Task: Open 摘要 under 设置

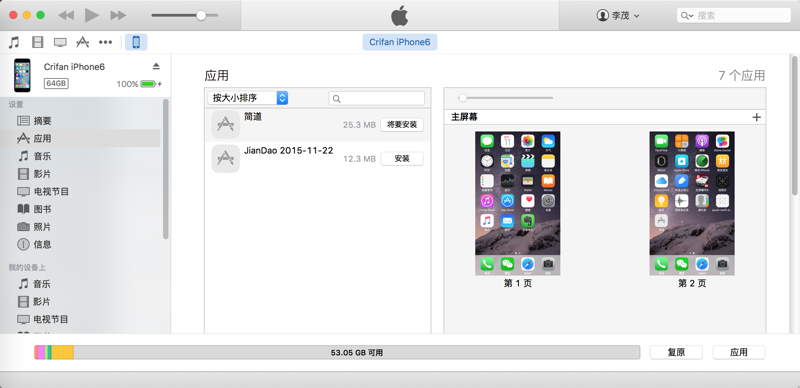Action: [43, 121]
